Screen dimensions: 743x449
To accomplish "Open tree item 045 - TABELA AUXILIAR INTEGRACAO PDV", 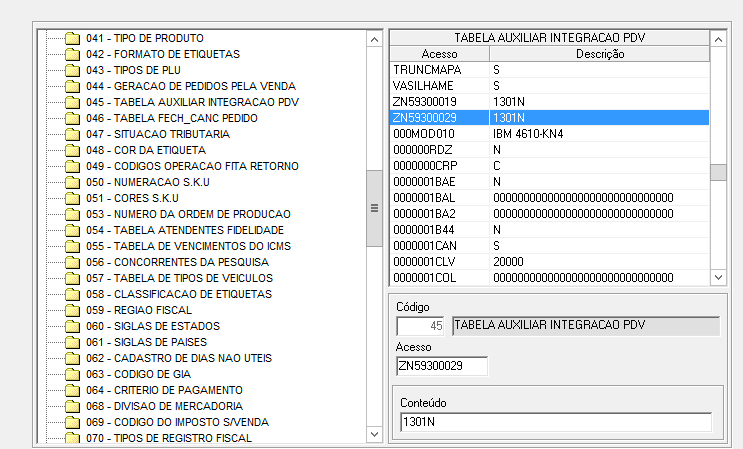I will [x=192, y=102].
